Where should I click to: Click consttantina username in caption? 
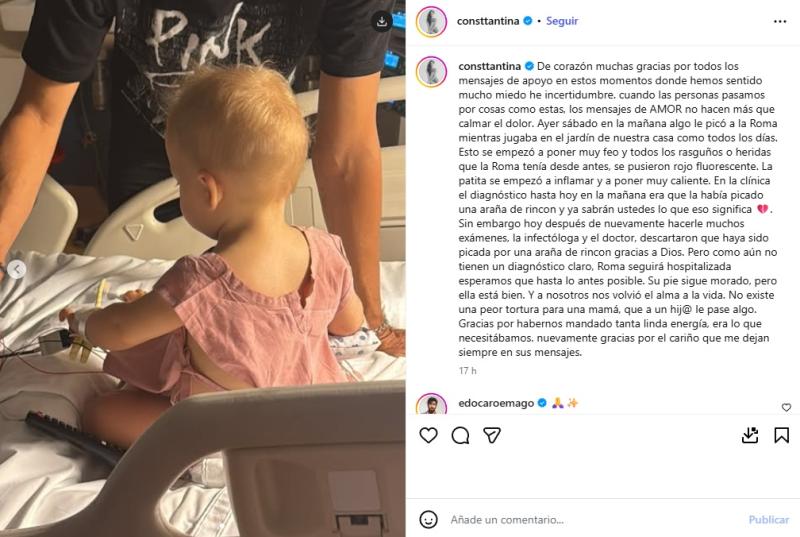(x=489, y=66)
